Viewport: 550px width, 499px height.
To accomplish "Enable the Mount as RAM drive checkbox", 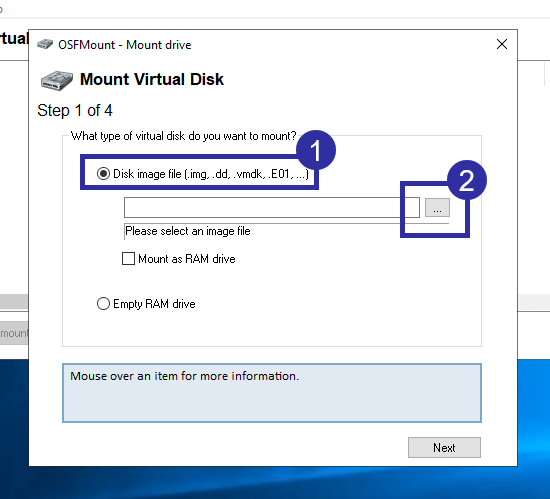I will (x=128, y=259).
